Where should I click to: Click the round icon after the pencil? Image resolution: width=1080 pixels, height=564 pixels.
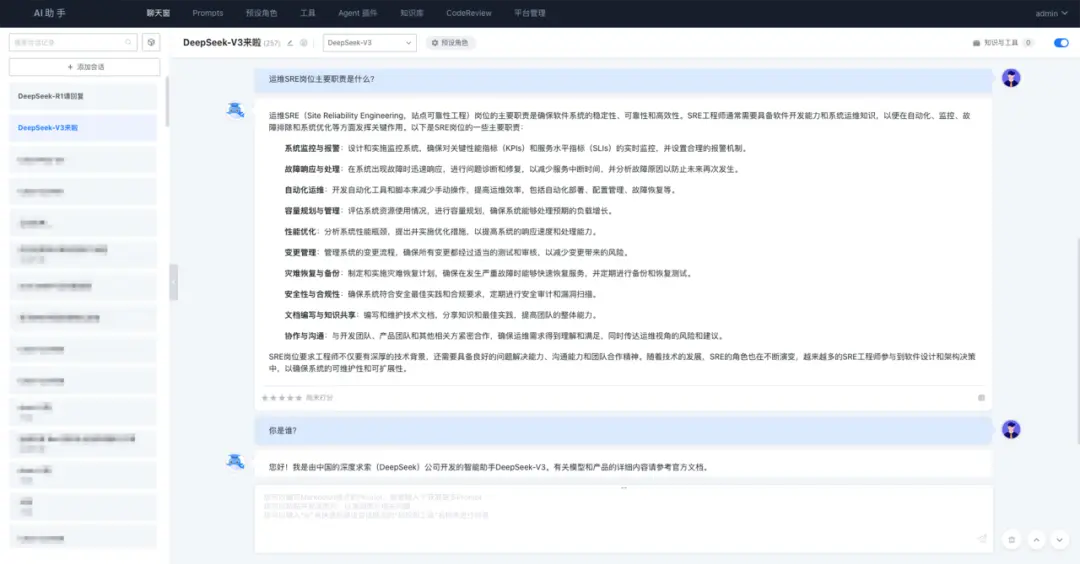pyautogui.click(x=304, y=43)
